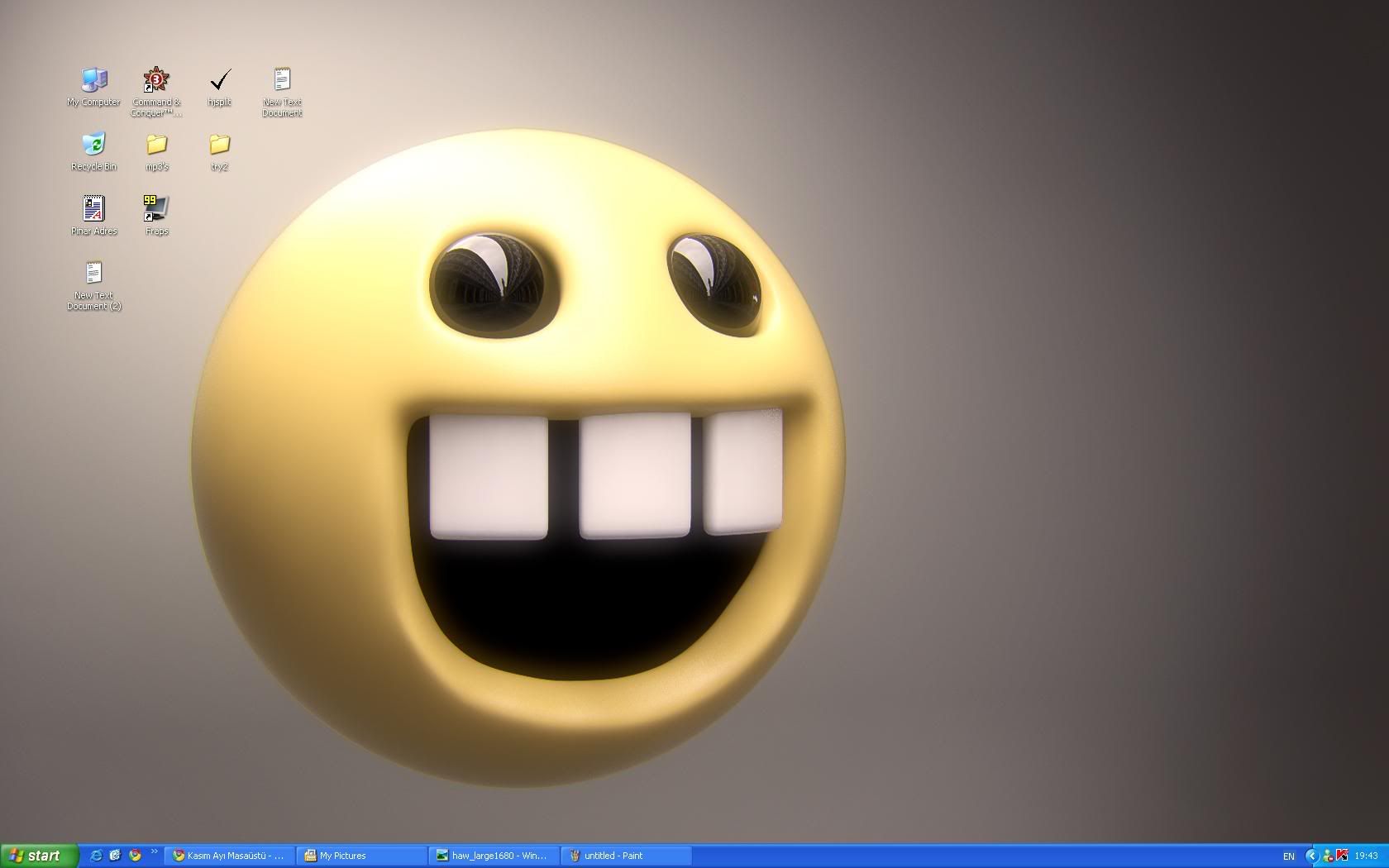
Task: Click the second Quick Launch icon
Action: pyautogui.click(x=115, y=856)
